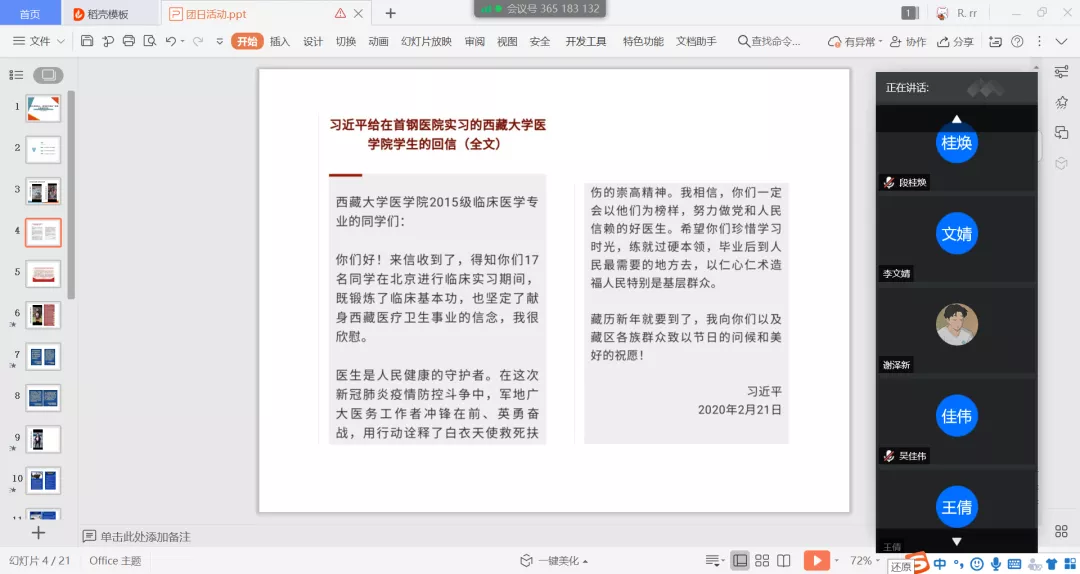
Task: Open a new tab with plus button
Action: [391, 13]
